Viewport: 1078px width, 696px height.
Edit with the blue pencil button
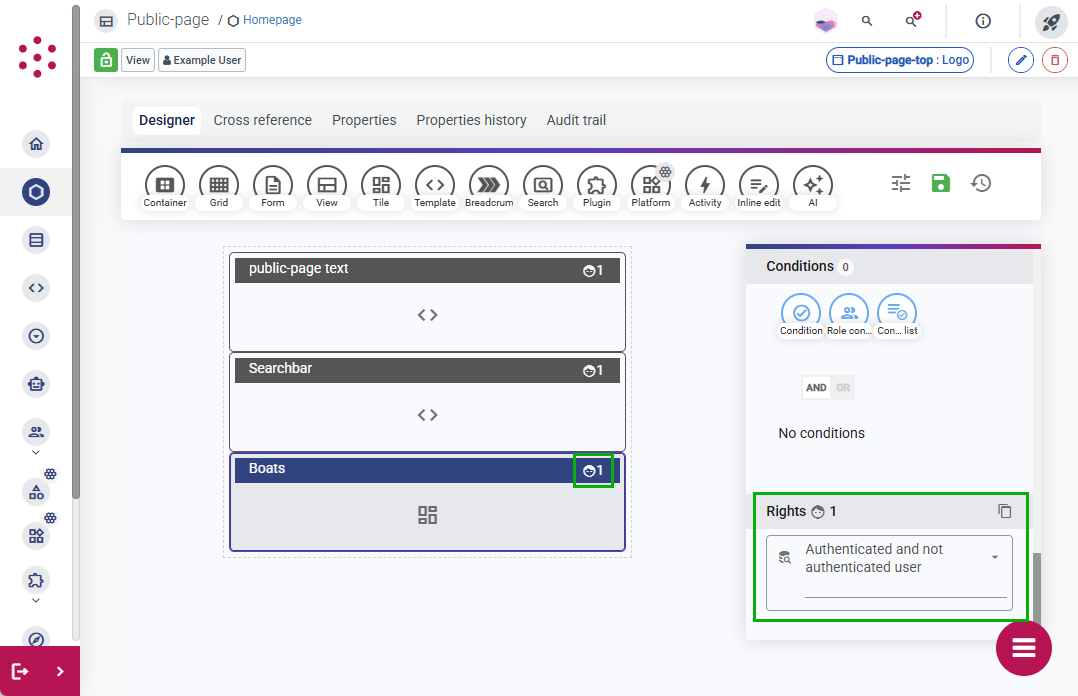point(1021,61)
